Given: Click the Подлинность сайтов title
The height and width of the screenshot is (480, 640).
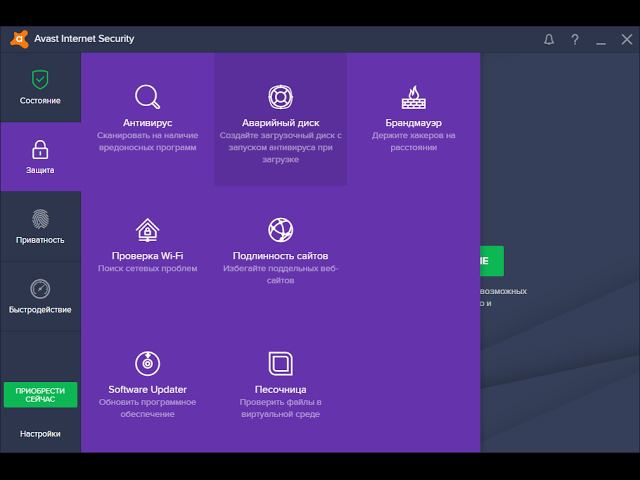Looking at the screenshot, I should 280,256.
